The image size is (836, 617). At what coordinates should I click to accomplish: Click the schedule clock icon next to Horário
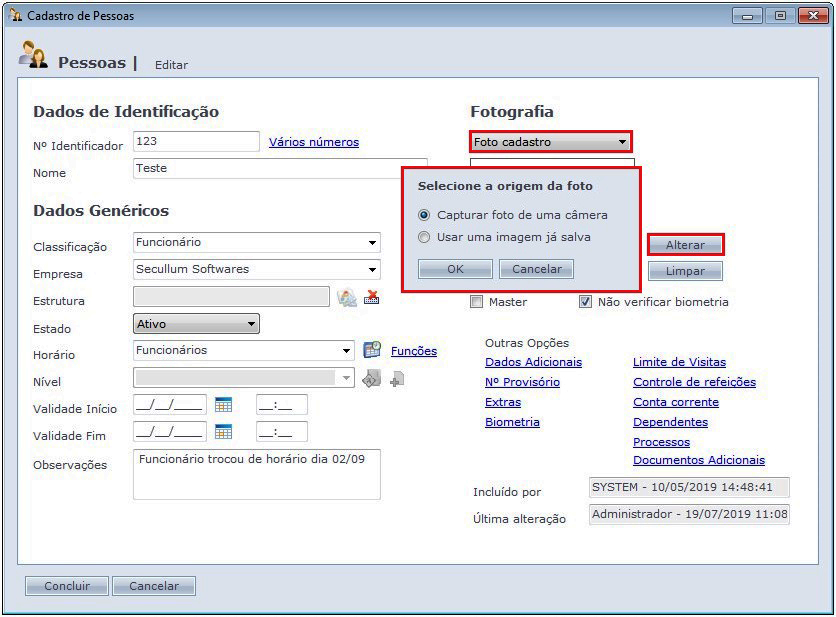coord(372,350)
